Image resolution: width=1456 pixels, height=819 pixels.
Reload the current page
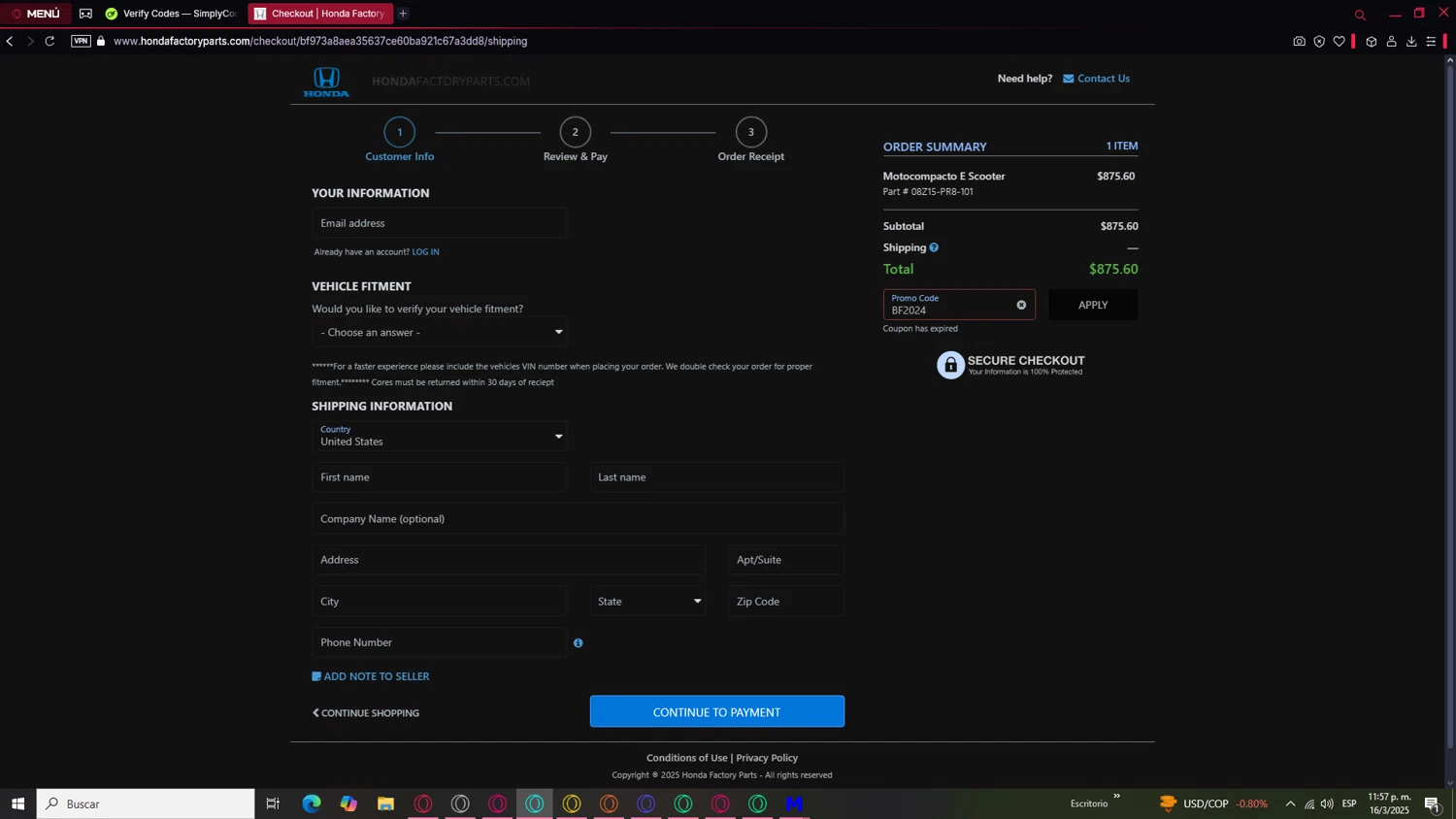tap(50, 41)
